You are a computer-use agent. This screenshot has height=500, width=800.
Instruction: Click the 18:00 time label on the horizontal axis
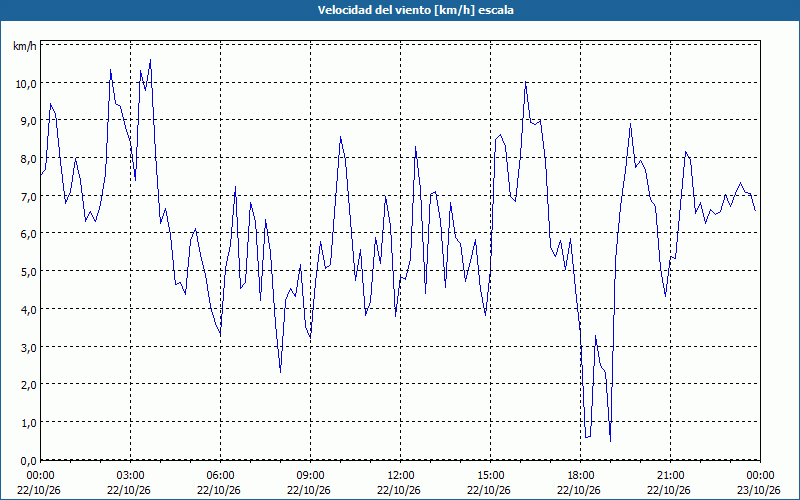(580, 476)
